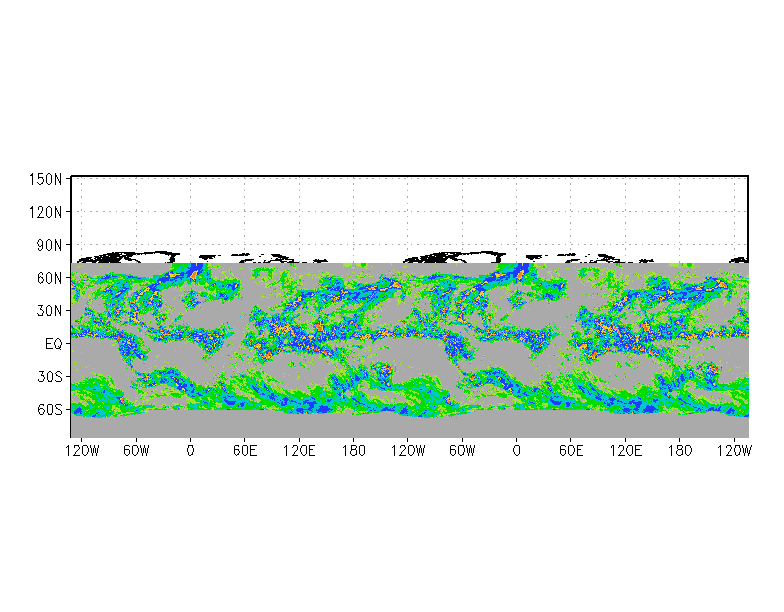This screenshot has height=612, width=784.
Task: Click the leftmost 120E longitude label
Action: (299, 451)
